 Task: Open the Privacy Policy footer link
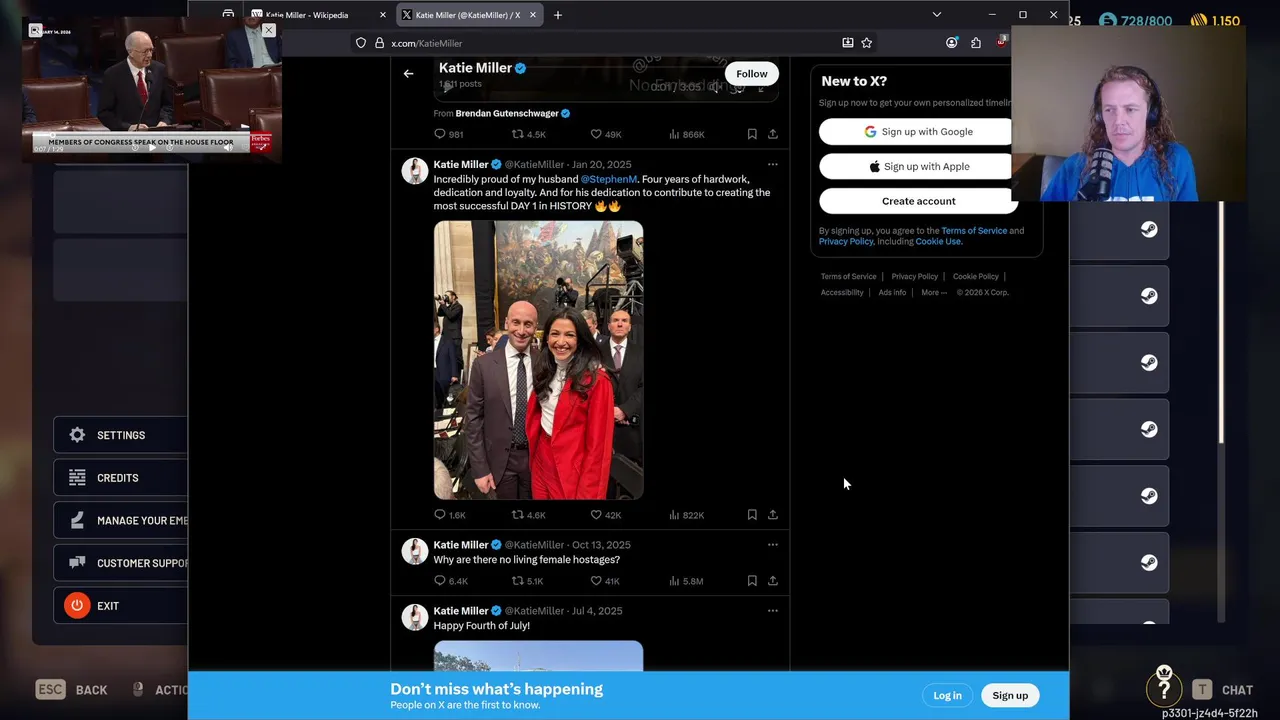pos(914,277)
